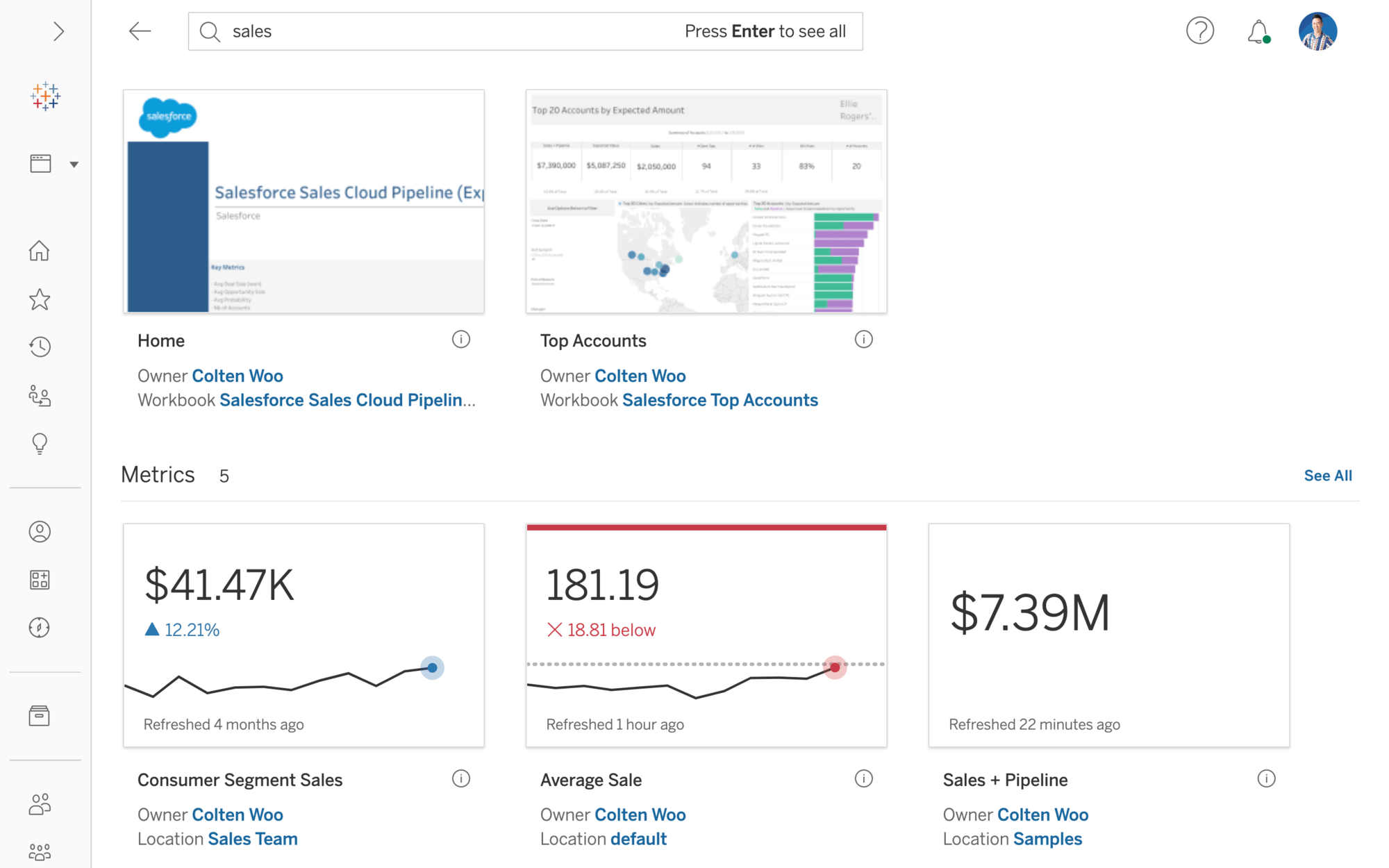Open owner Colten Woo under Average Sale
The image size is (1389, 868).
pyautogui.click(x=640, y=815)
